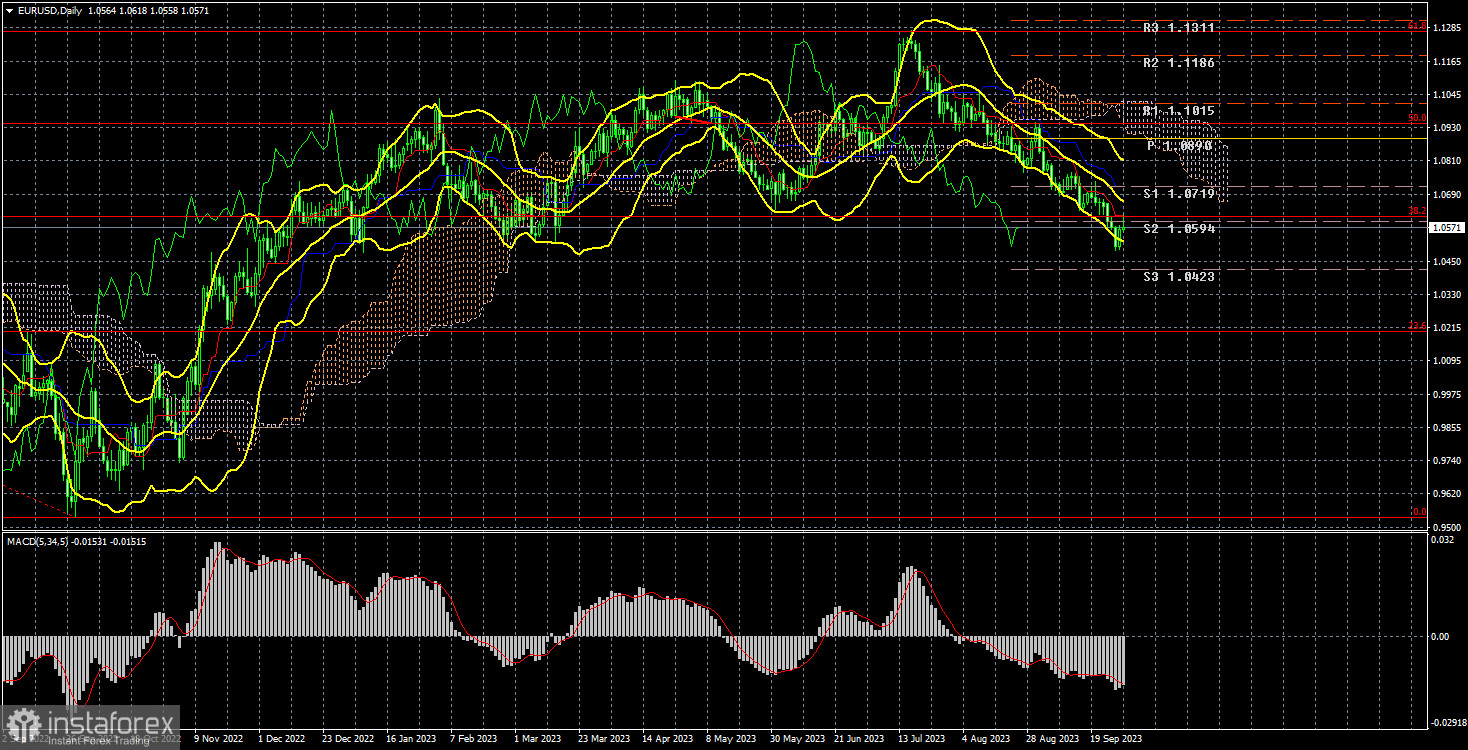
Task: Select the S1 1.0719 support label
Action: coord(1179,194)
